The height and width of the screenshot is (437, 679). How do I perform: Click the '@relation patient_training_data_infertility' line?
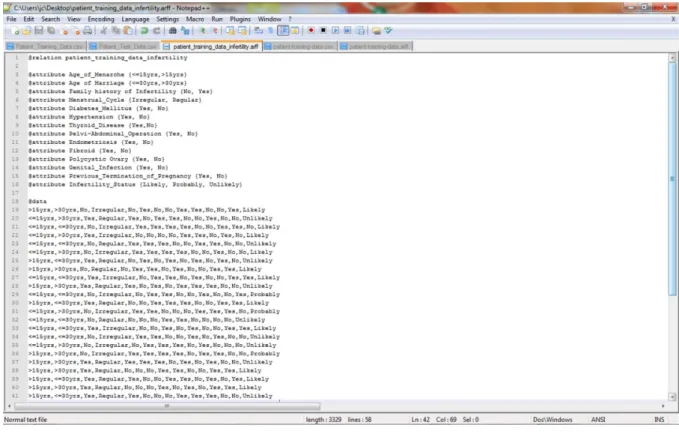[108, 58]
